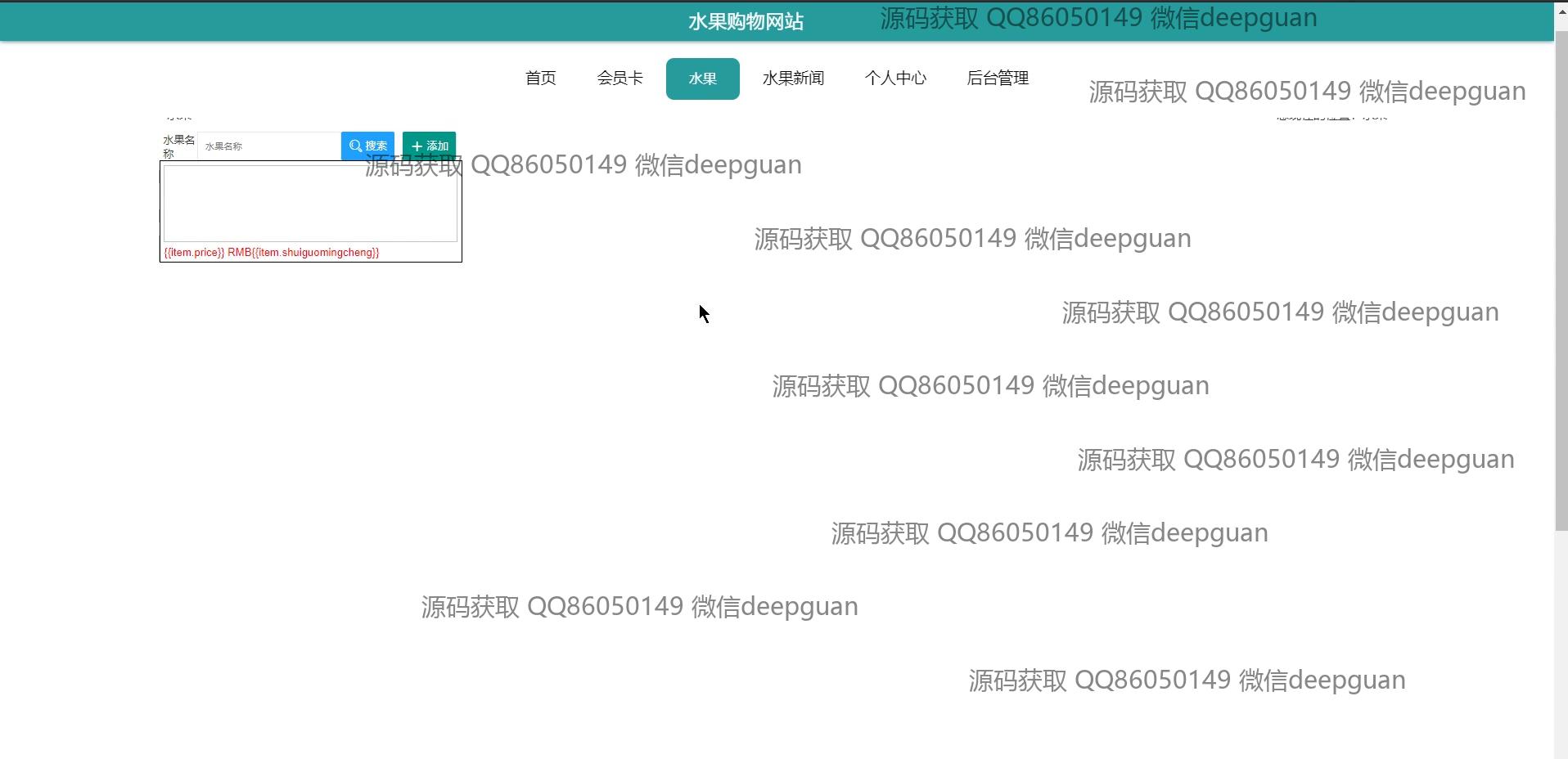The height and width of the screenshot is (759, 1568).
Task: Navigate to 个人中心
Action: point(895,79)
